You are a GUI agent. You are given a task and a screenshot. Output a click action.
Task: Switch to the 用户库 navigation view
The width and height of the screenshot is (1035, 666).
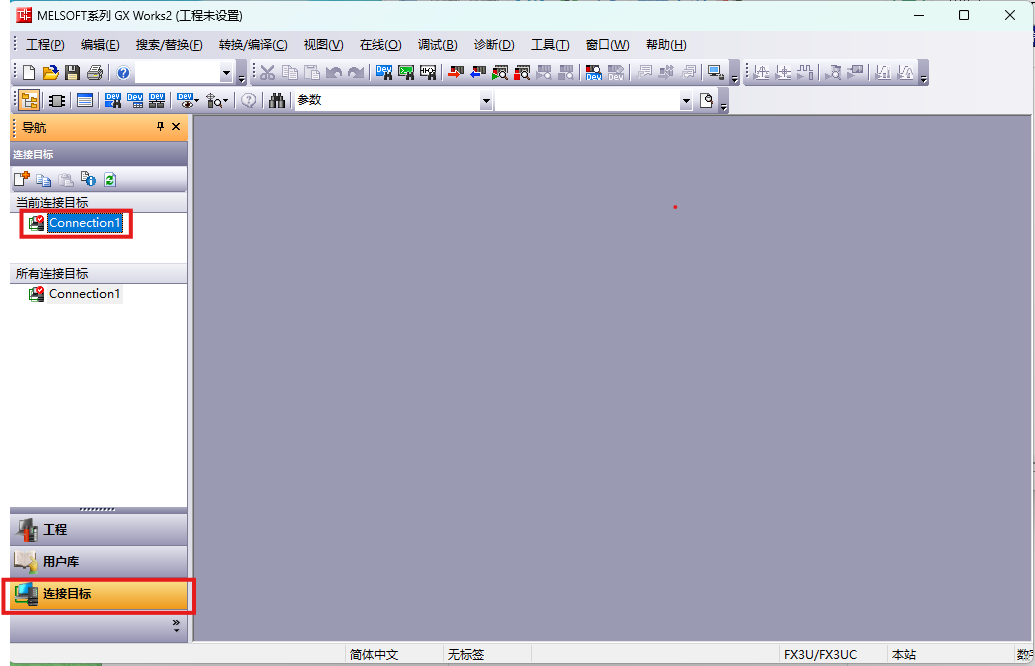(x=99, y=562)
